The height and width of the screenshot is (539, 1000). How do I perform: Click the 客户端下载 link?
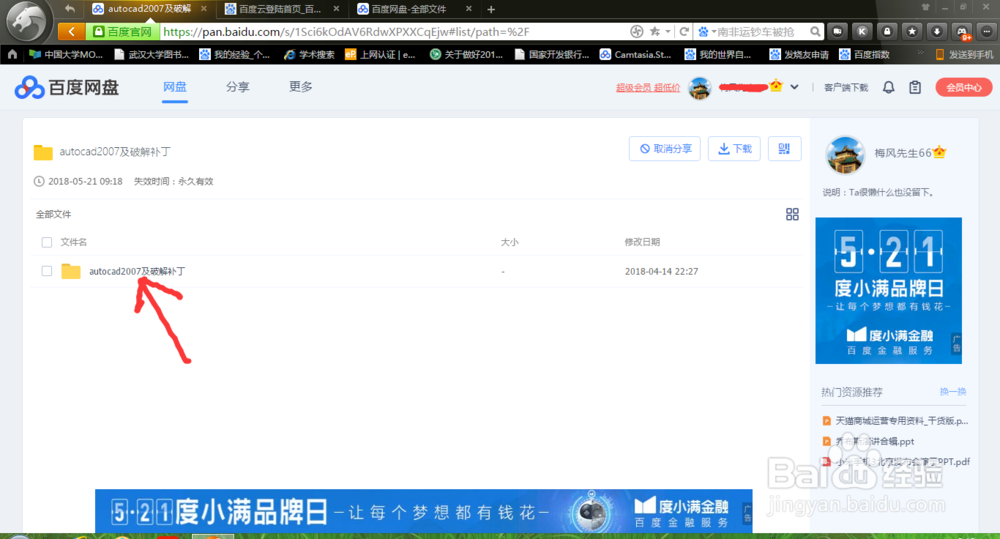pyautogui.click(x=846, y=88)
